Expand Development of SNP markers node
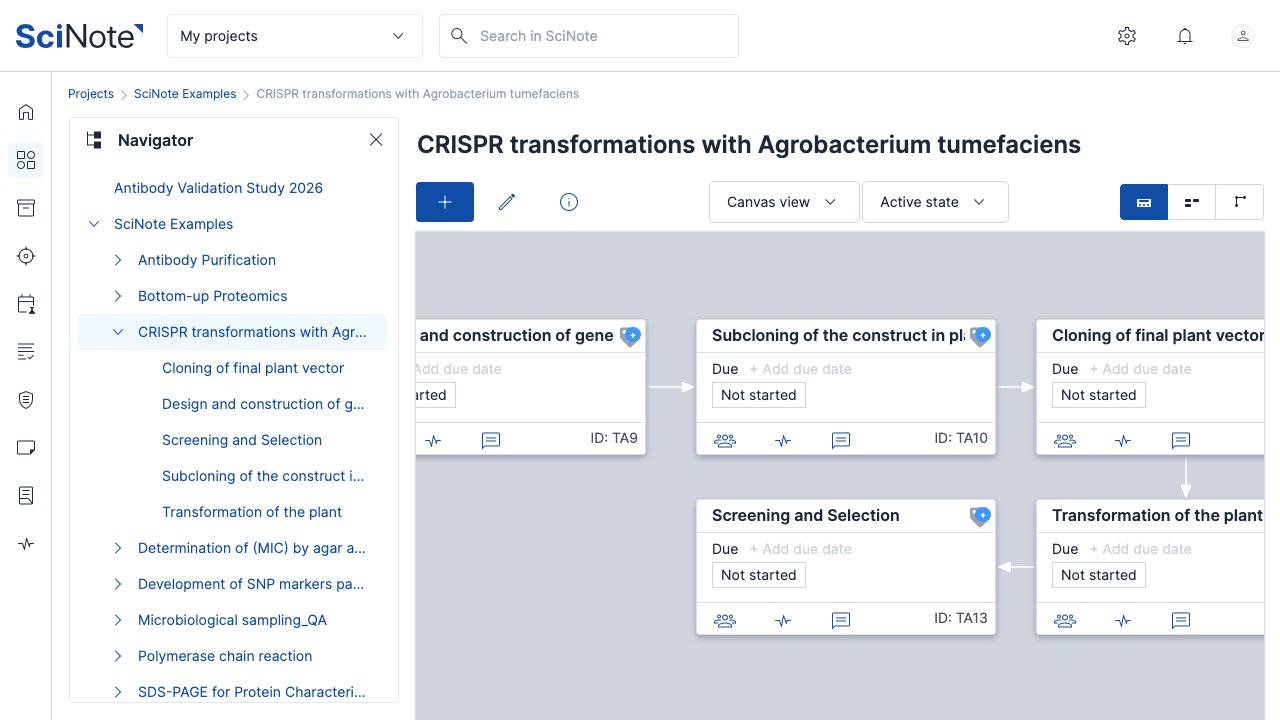 (x=118, y=584)
